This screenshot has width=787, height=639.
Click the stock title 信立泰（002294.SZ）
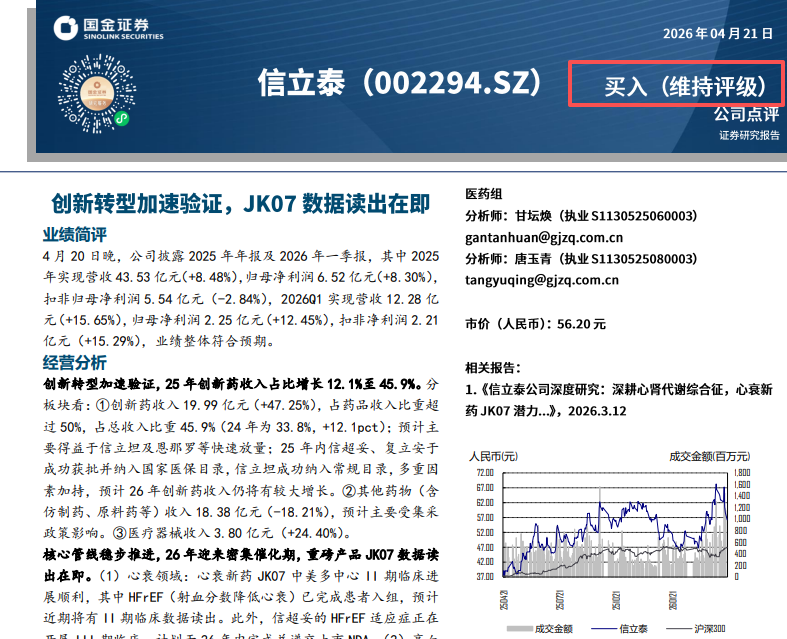(400, 82)
